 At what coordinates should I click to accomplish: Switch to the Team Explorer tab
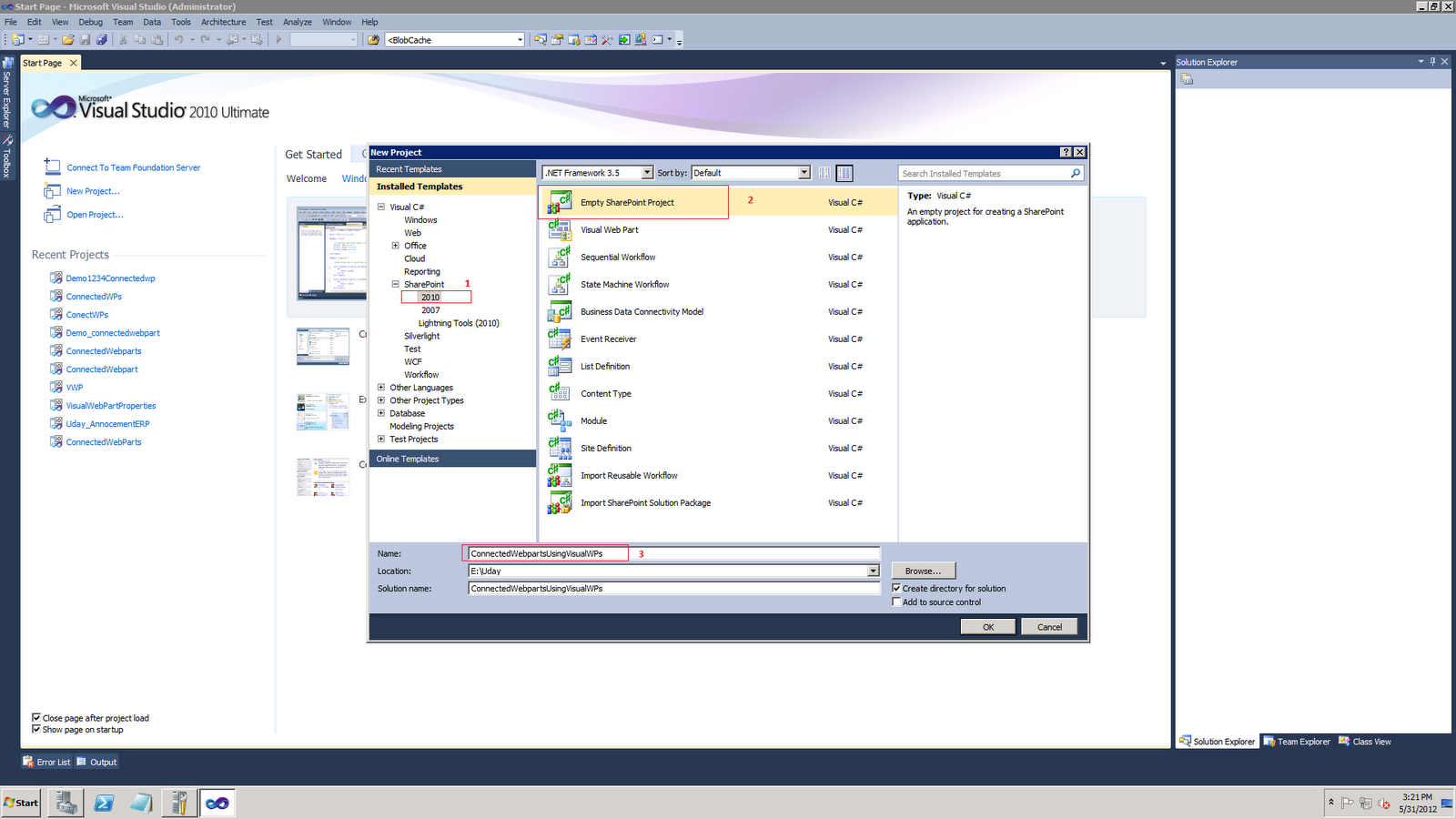pos(1297,742)
